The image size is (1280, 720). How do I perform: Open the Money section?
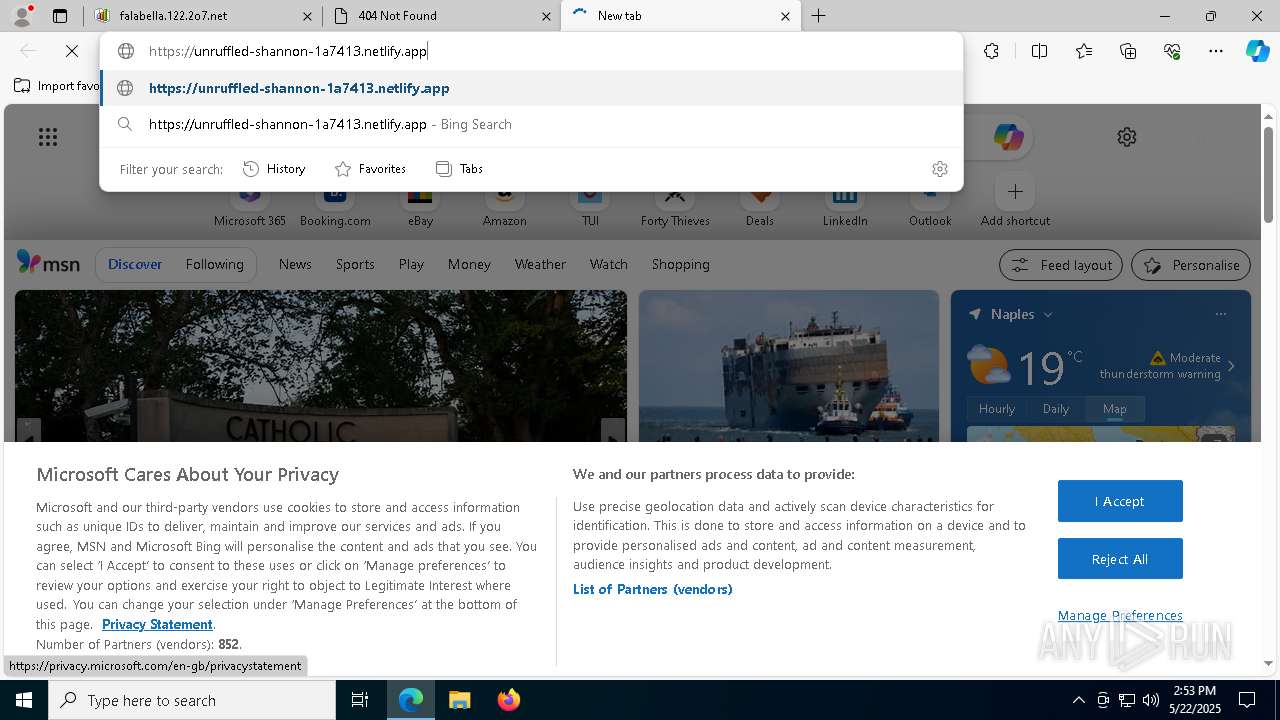(469, 264)
